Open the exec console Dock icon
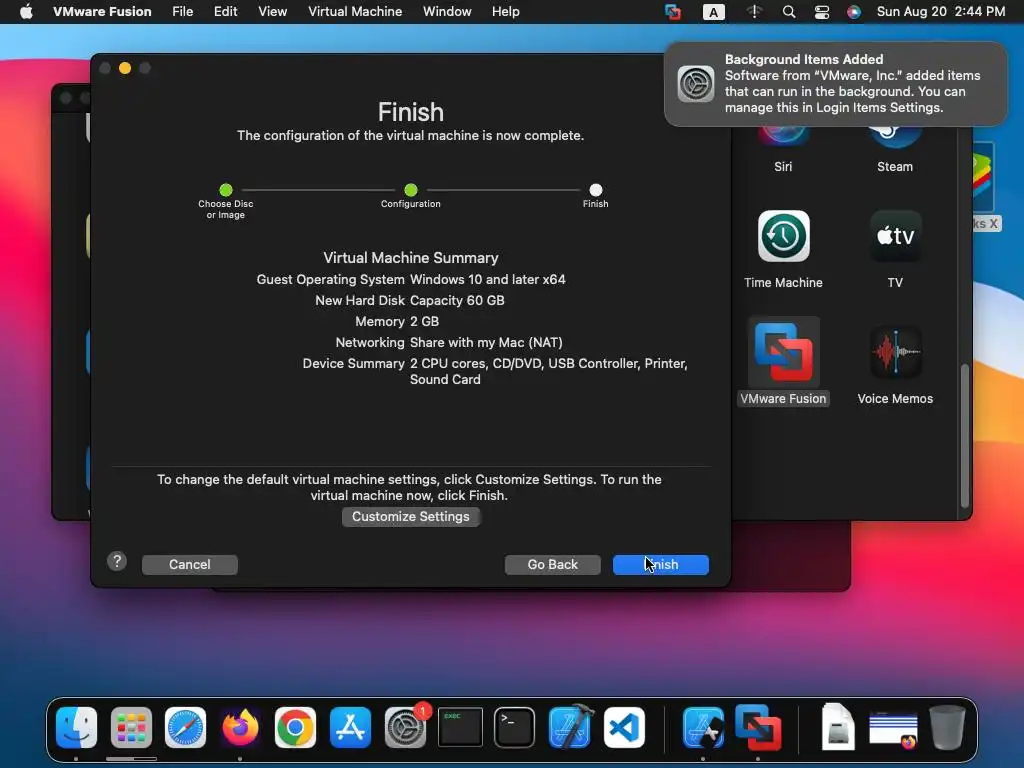 pos(460,727)
